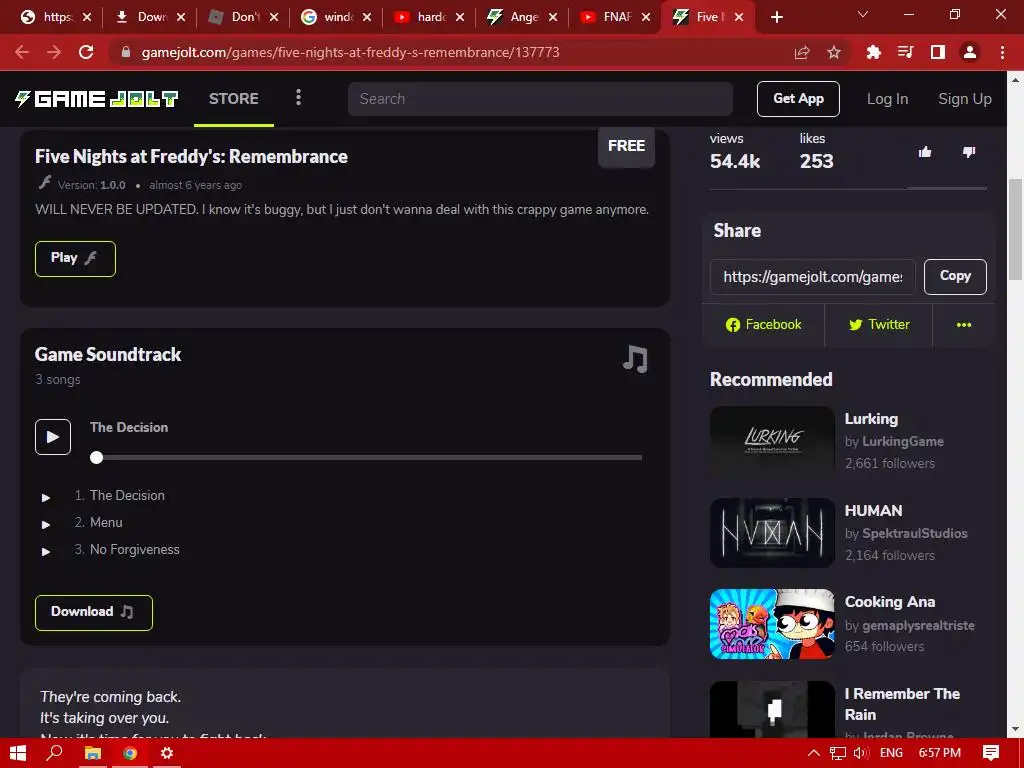Open the notification center icon
This screenshot has width=1024, height=768.
pyautogui.click(x=991, y=754)
